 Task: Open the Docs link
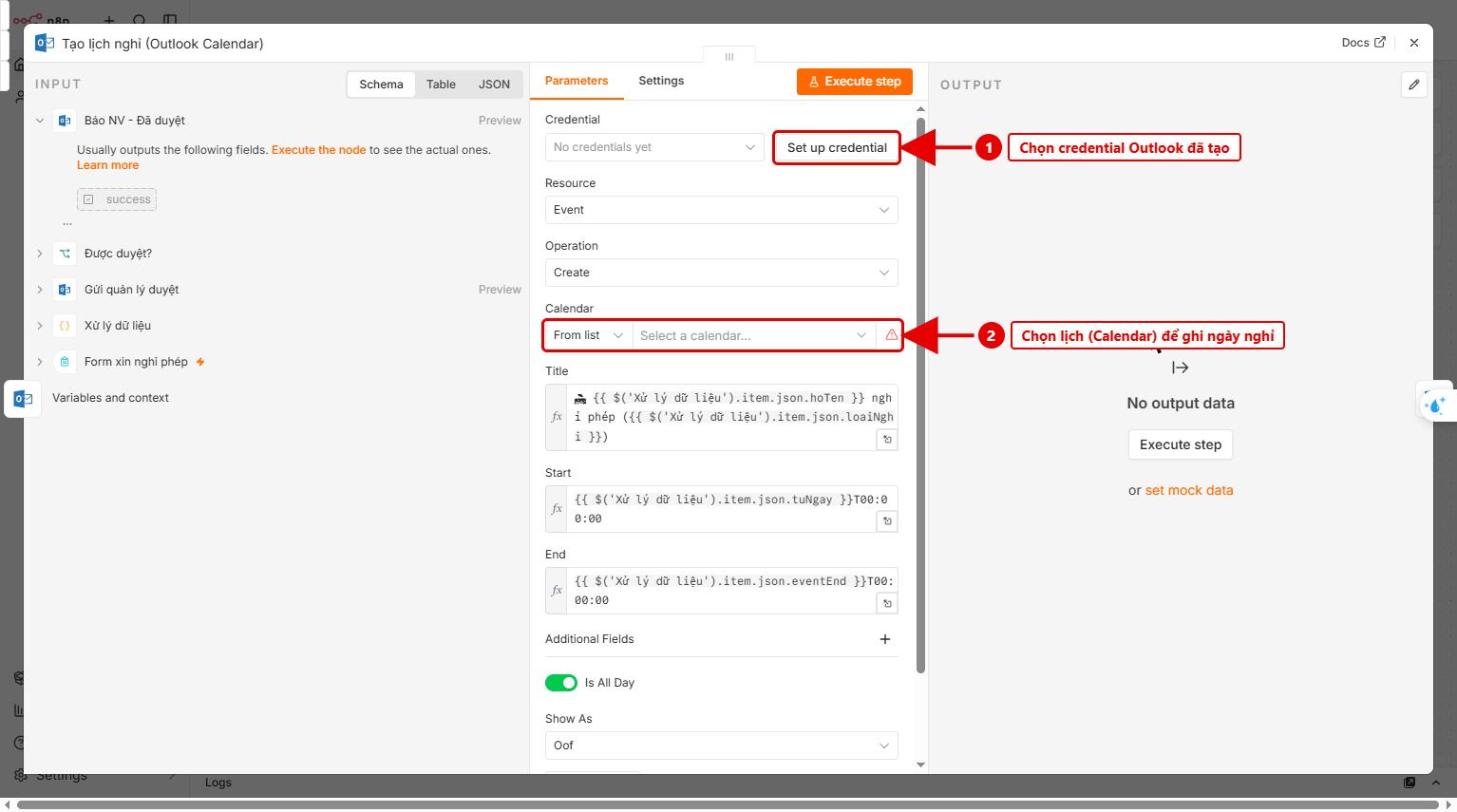1364,43
